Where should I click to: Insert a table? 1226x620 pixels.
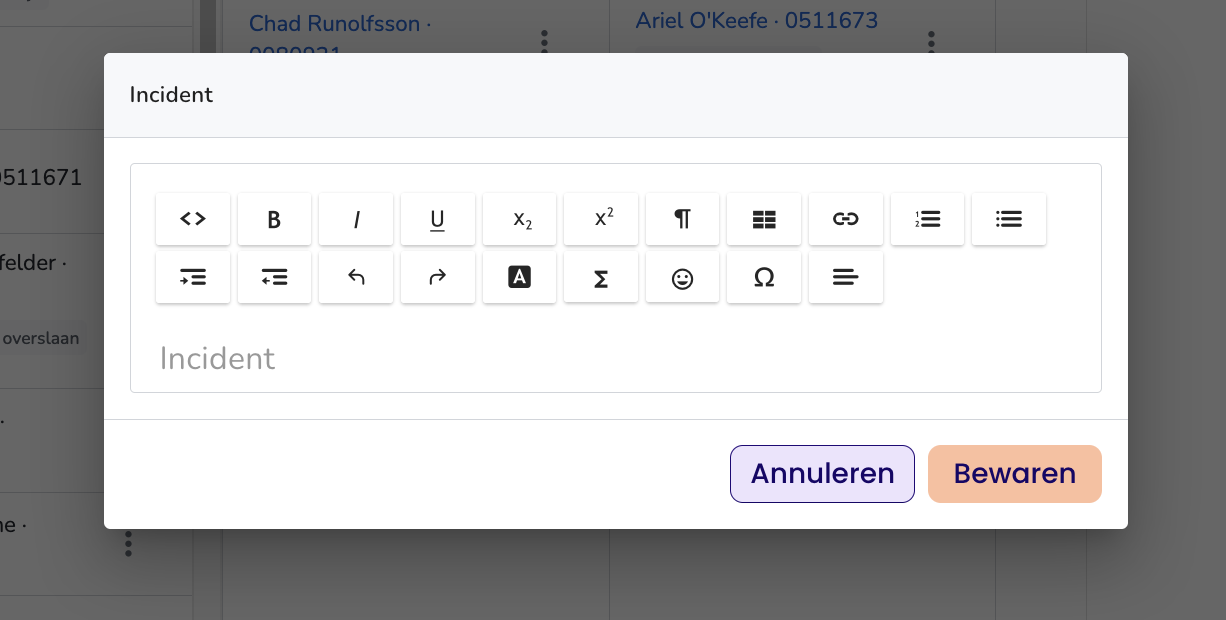pos(764,219)
